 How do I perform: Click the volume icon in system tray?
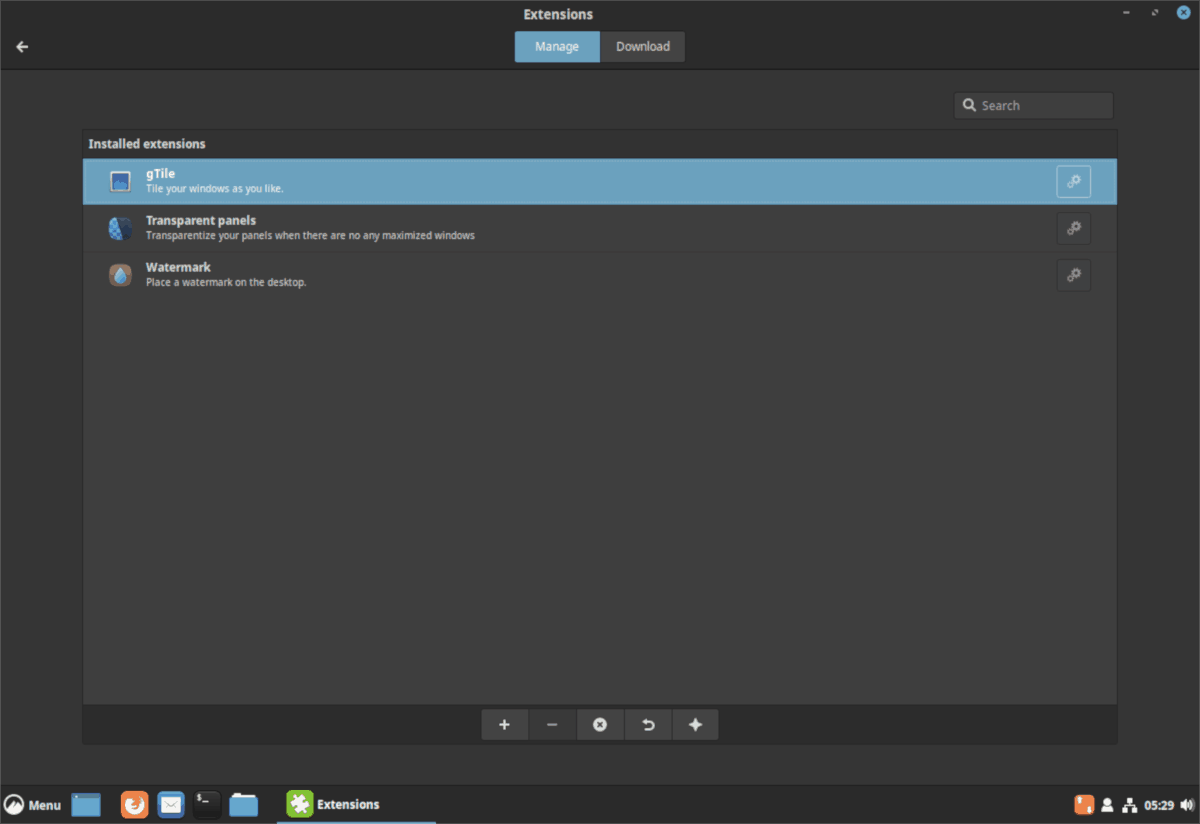pyautogui.click(x=1186, y=804)
